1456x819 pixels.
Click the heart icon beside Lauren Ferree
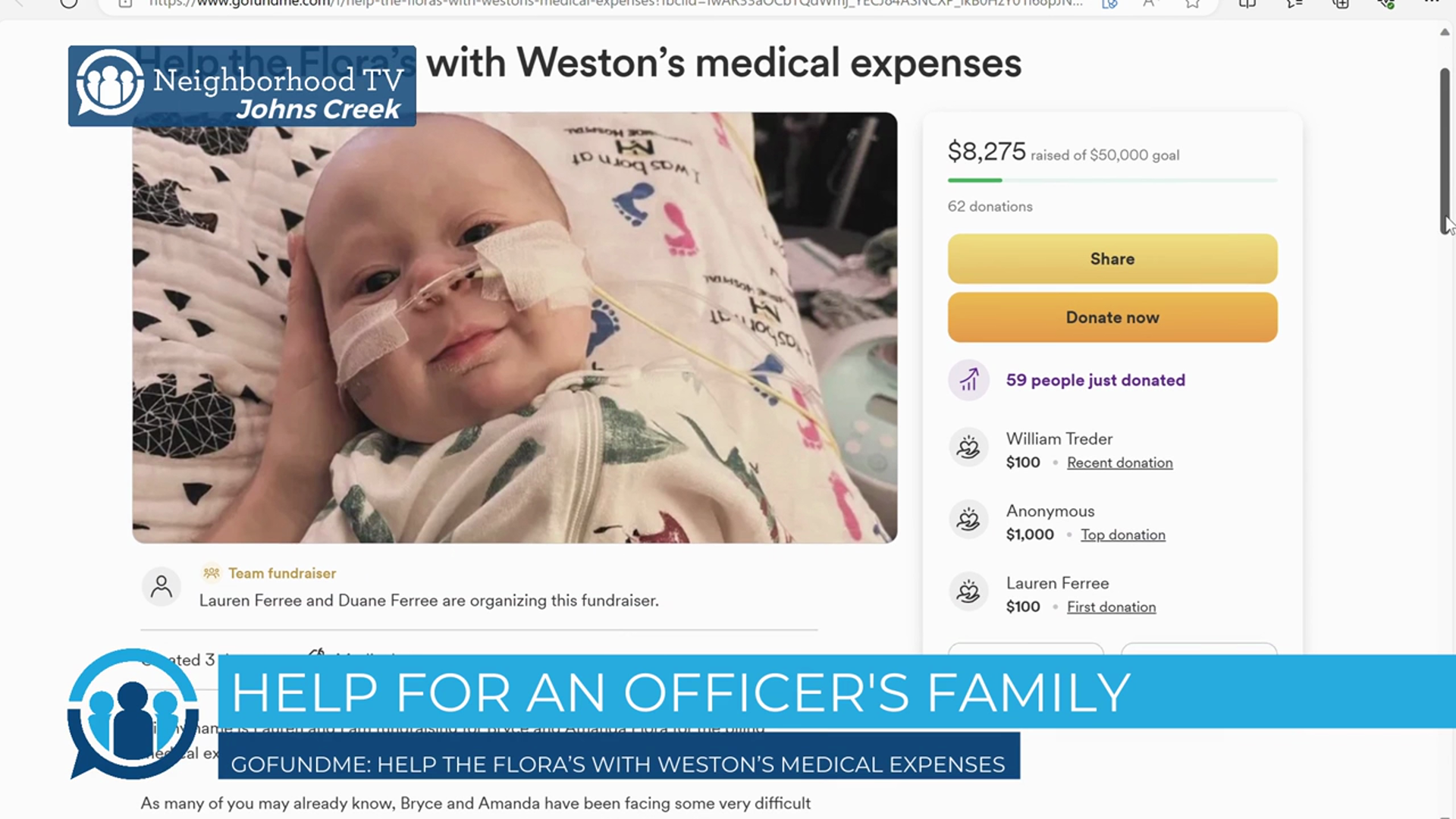pyautogui.click(x=969, y=591)
